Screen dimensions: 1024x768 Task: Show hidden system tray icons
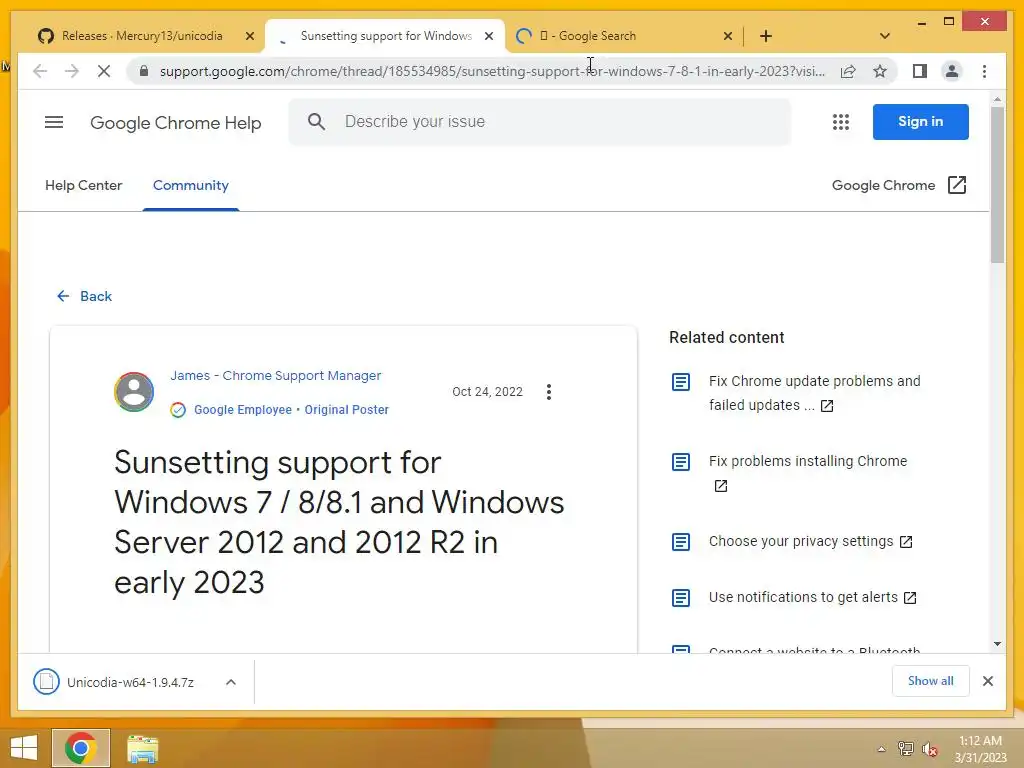881,749
